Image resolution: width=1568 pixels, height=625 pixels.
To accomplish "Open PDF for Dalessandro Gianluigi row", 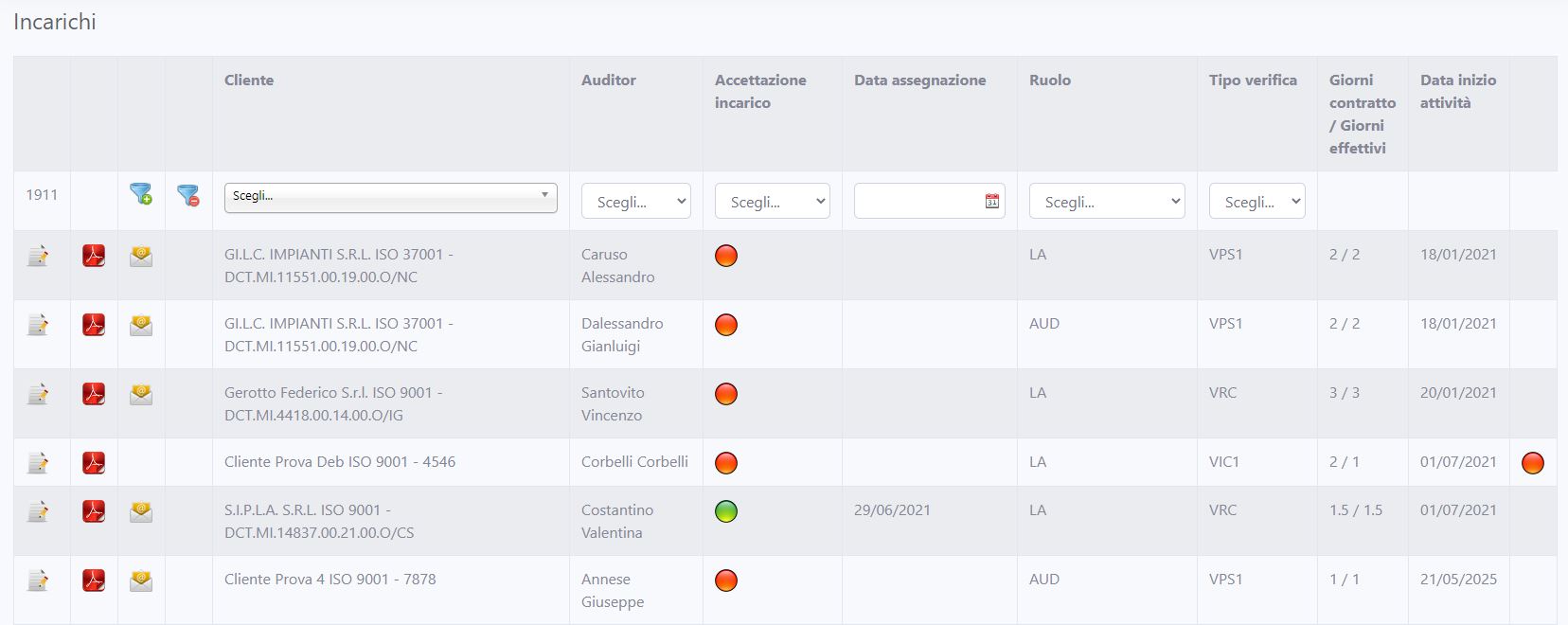I will pos(94,325).
